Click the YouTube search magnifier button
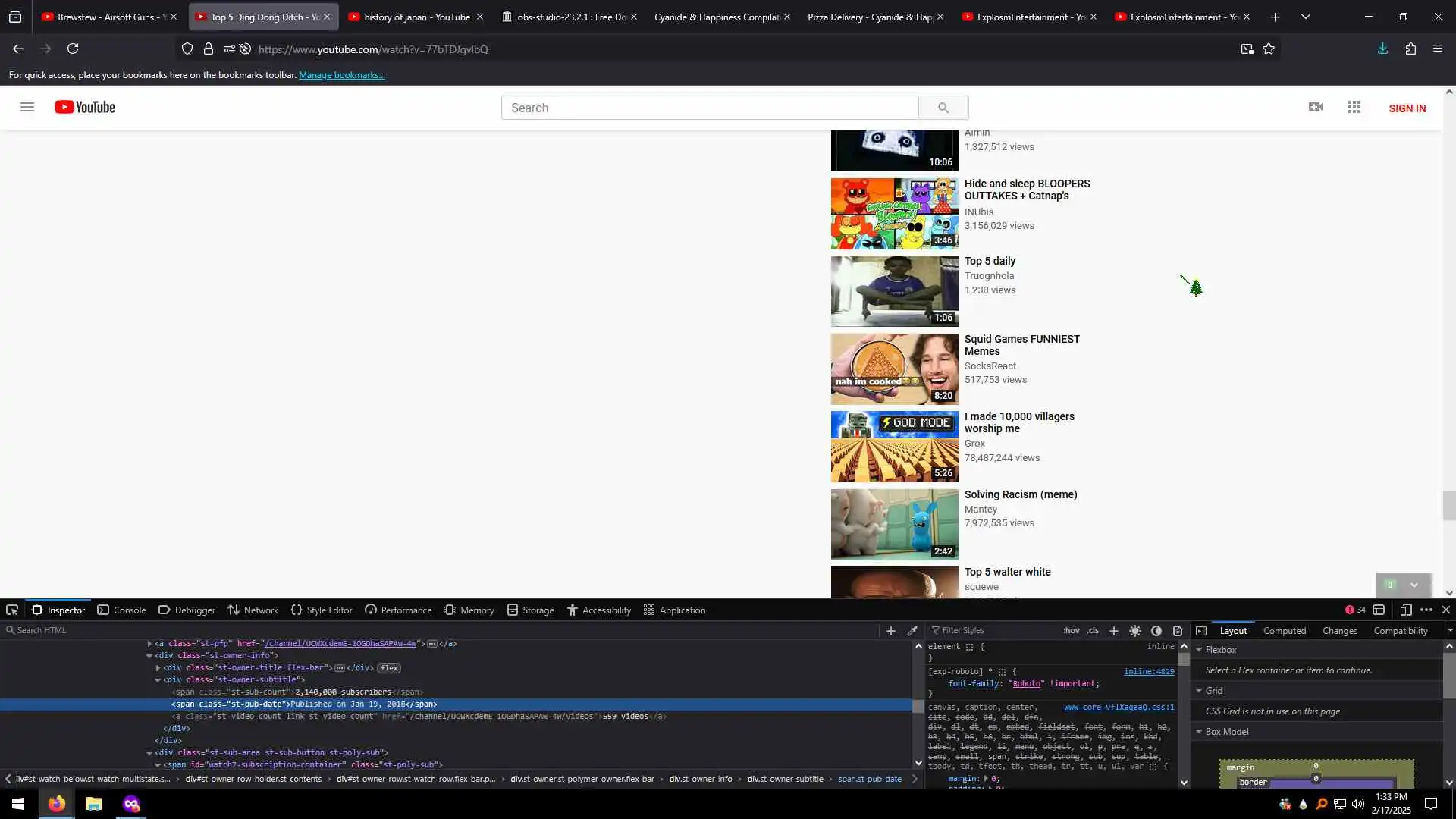Screen dimensions: 1456x819 coord(943,108)
